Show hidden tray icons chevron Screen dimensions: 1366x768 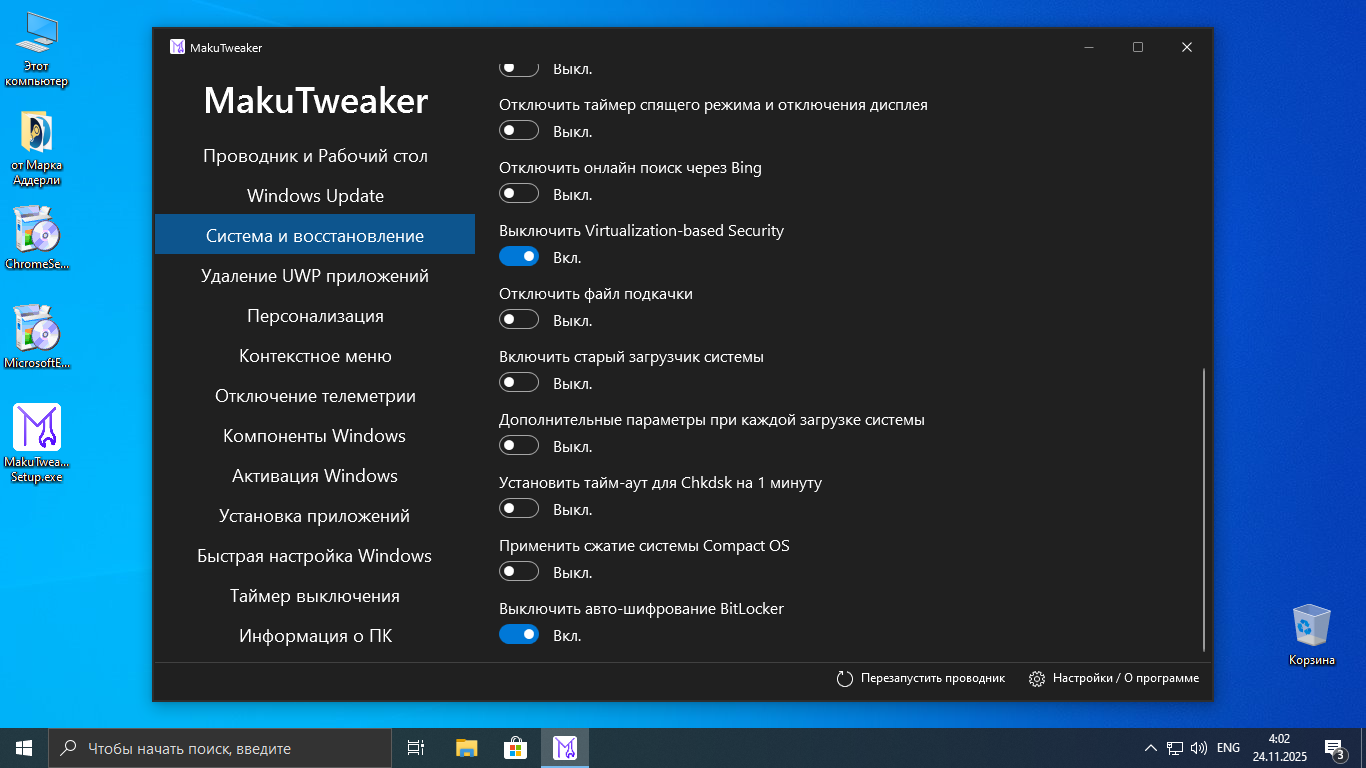click(x=1150, y=748)
